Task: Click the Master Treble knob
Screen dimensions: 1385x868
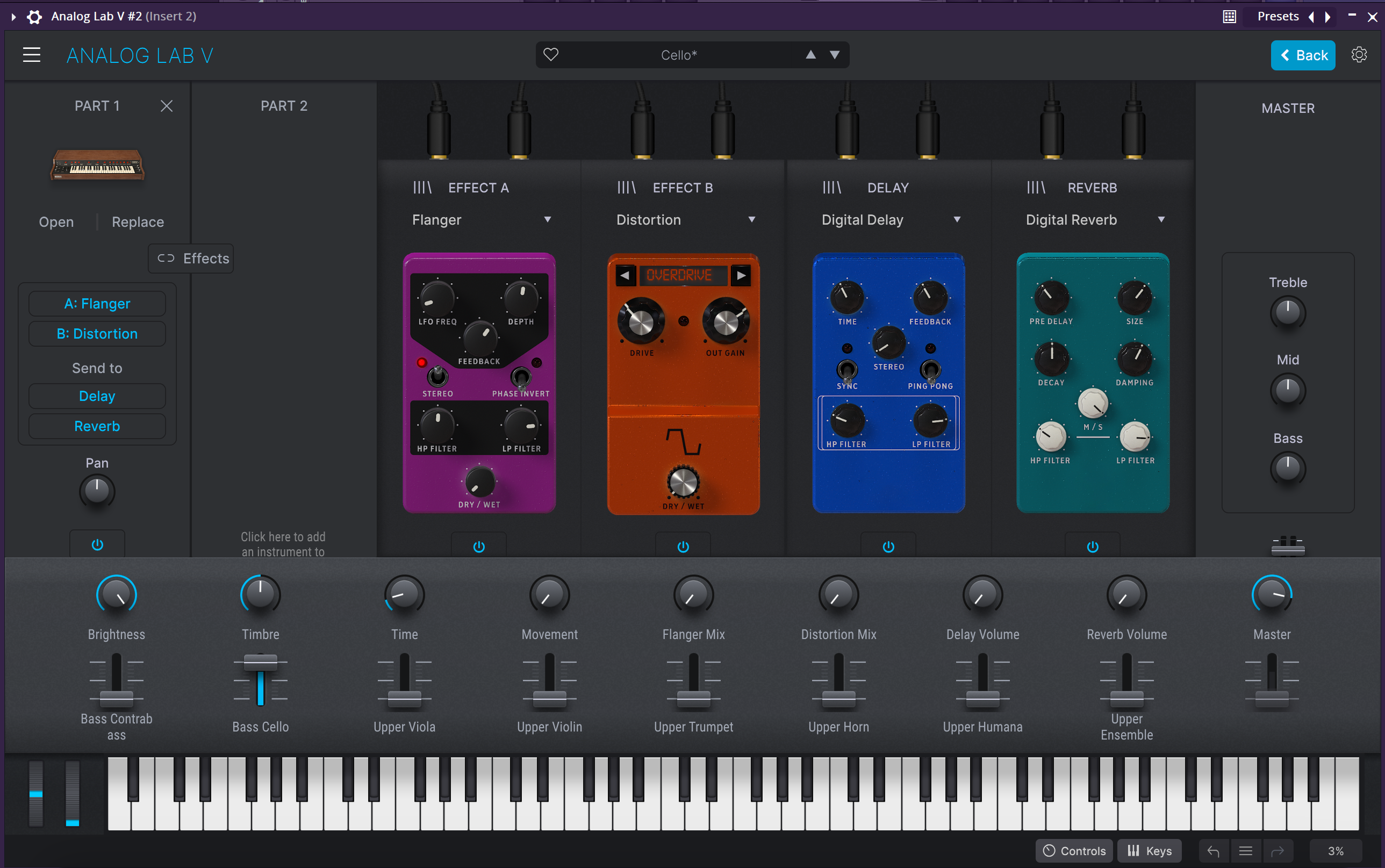Action: point(1287,313)
